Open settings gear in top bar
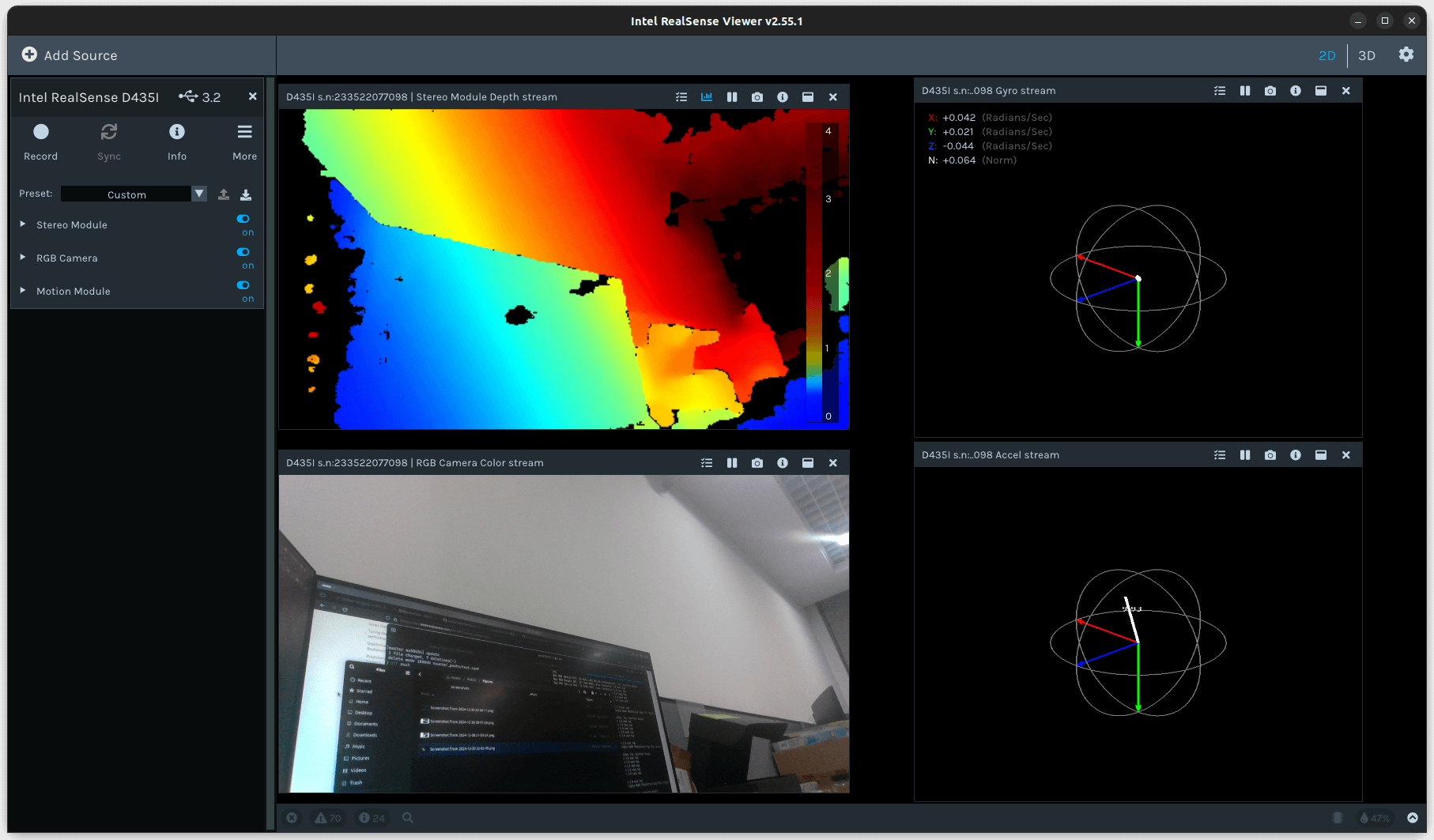Viewport: 1434px width, 840px height. pos(1406,55)
